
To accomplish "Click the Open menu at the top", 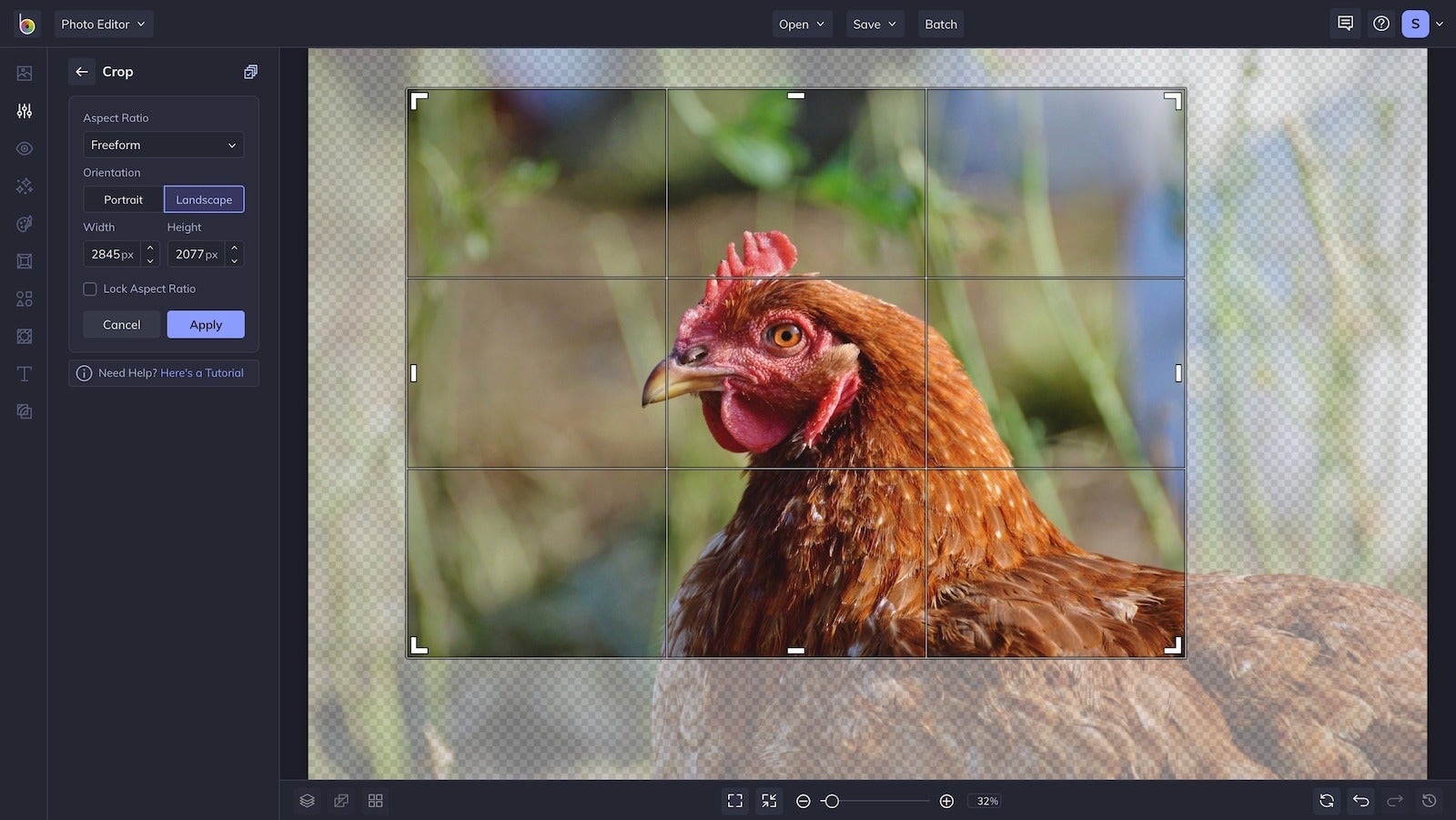I will coord(801,24).
